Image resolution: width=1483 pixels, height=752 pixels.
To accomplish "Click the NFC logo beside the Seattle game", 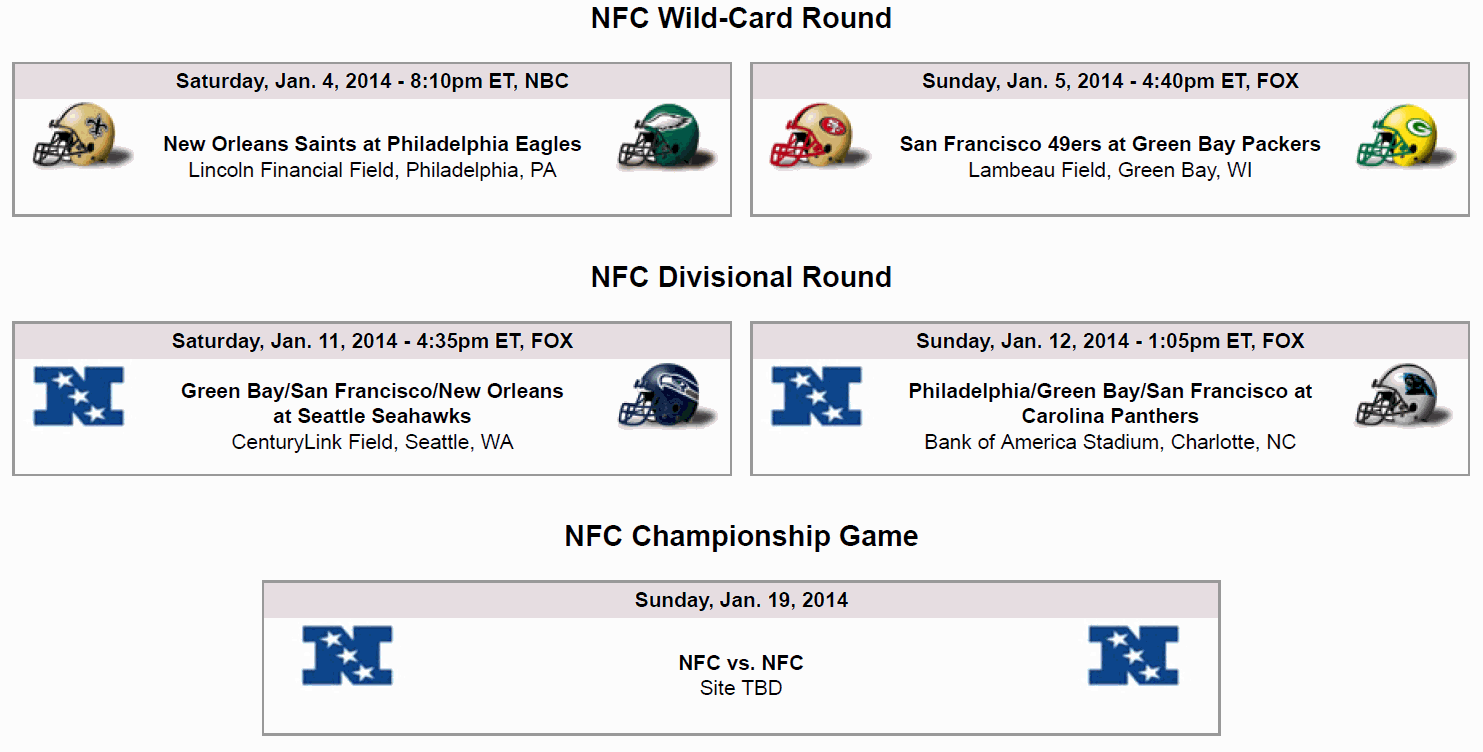I will pos(79,396).
